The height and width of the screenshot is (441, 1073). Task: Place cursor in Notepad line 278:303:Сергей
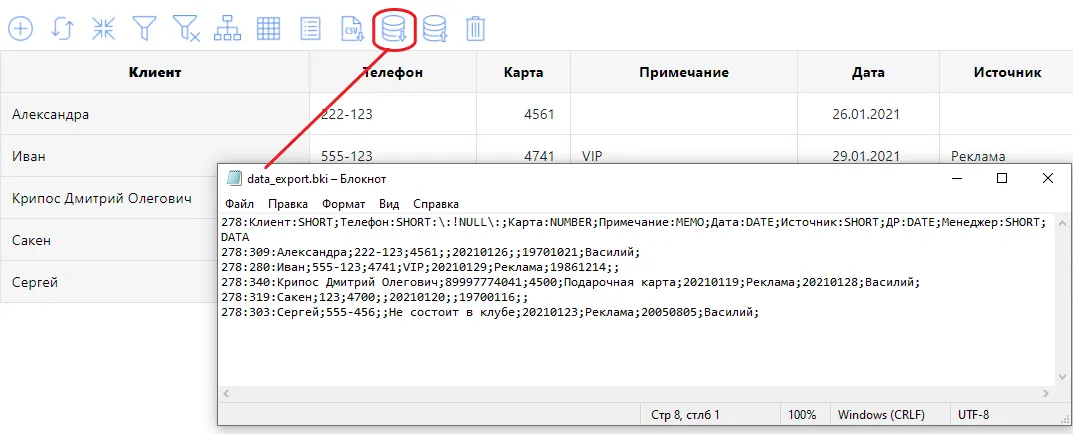tap(491, 312)
